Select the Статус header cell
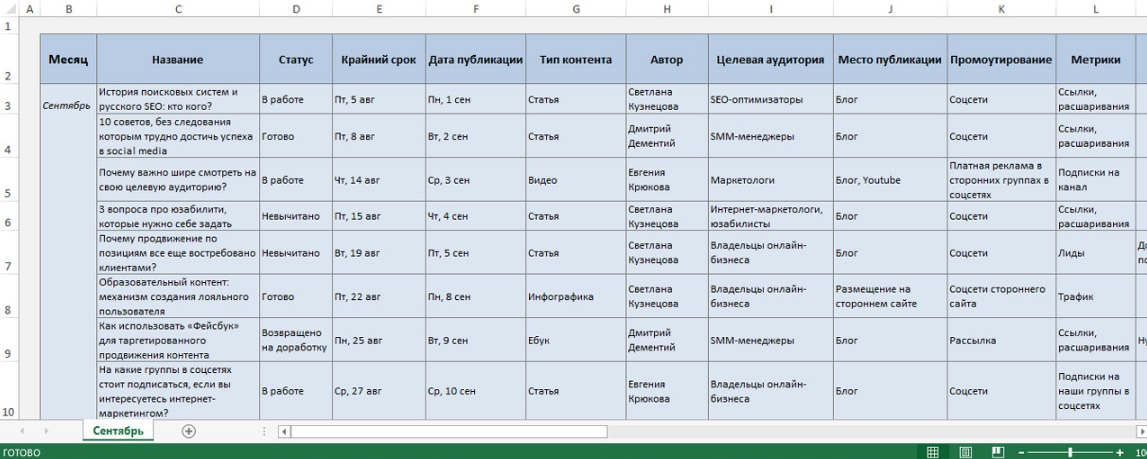The image size is (1147, 459). click(295, 60)
